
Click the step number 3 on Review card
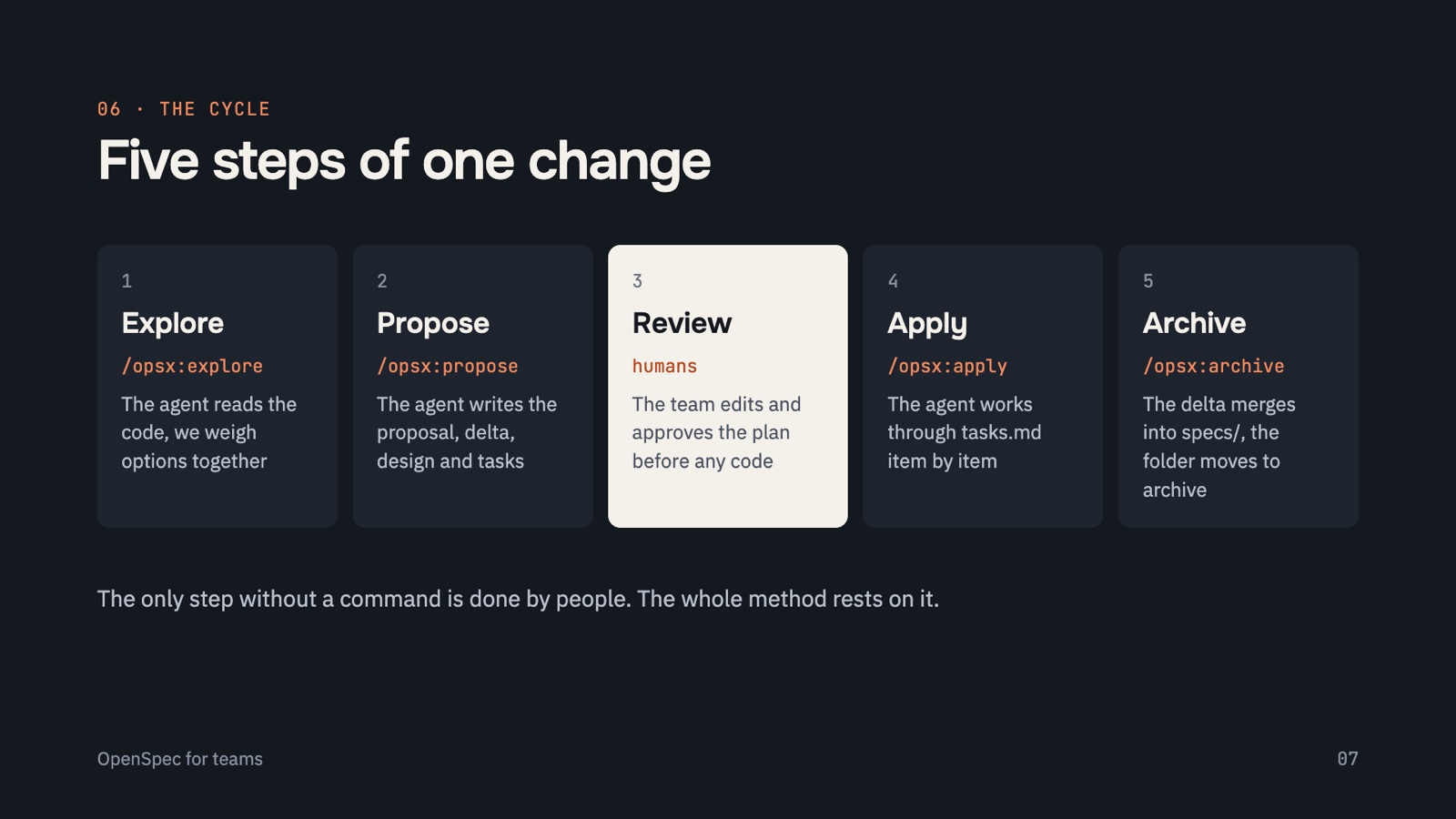point(637,281)
